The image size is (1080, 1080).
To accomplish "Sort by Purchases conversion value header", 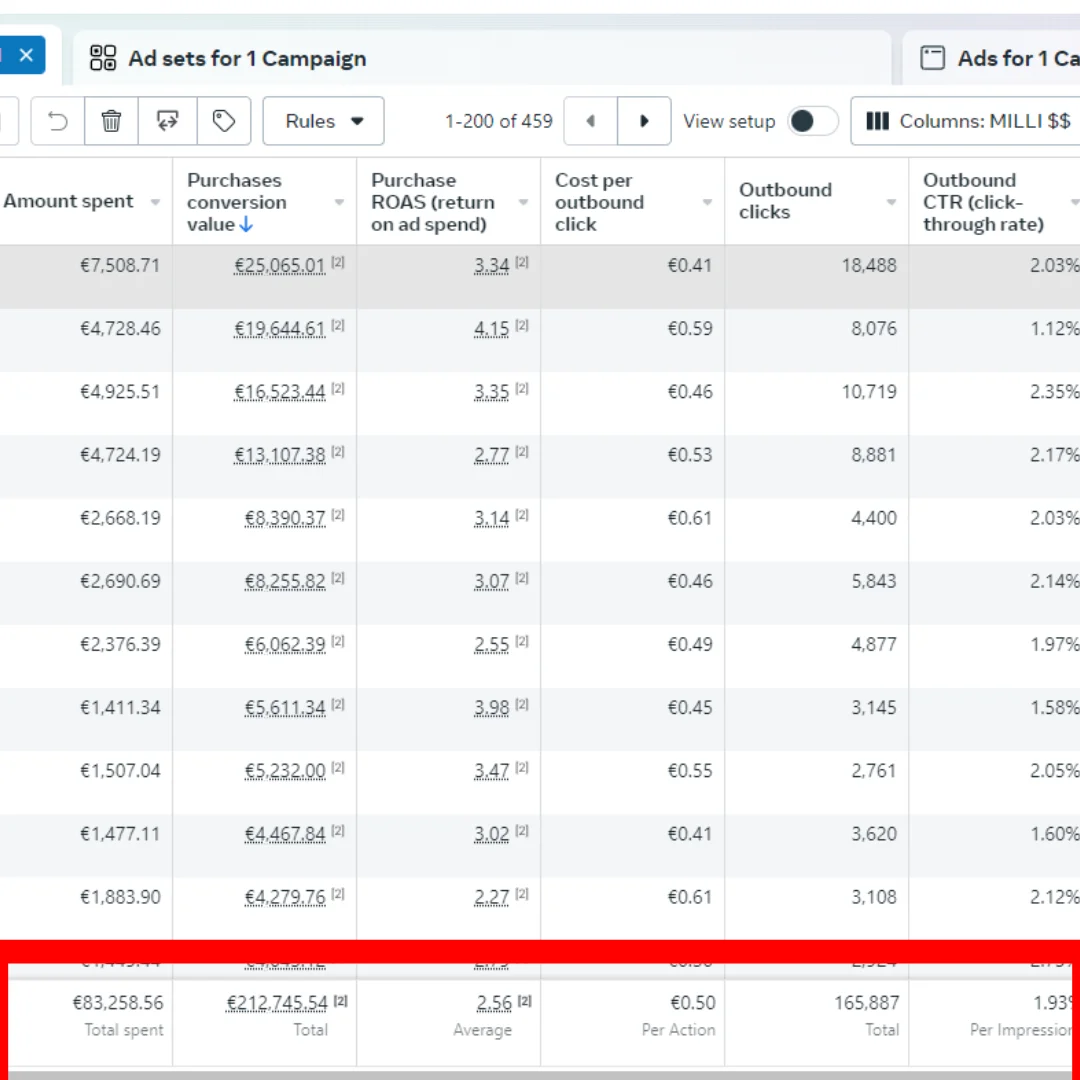I will (236, 202).
